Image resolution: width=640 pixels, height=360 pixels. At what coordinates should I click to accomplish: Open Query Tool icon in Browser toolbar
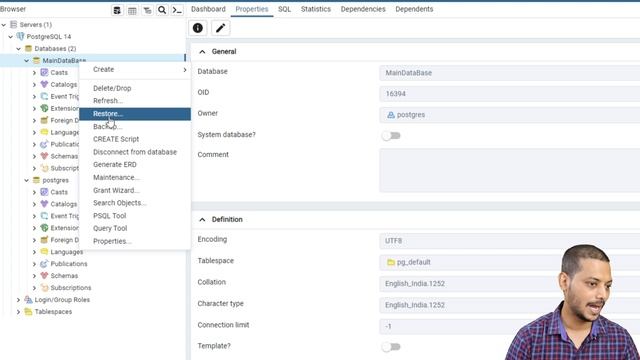(117, 10)
